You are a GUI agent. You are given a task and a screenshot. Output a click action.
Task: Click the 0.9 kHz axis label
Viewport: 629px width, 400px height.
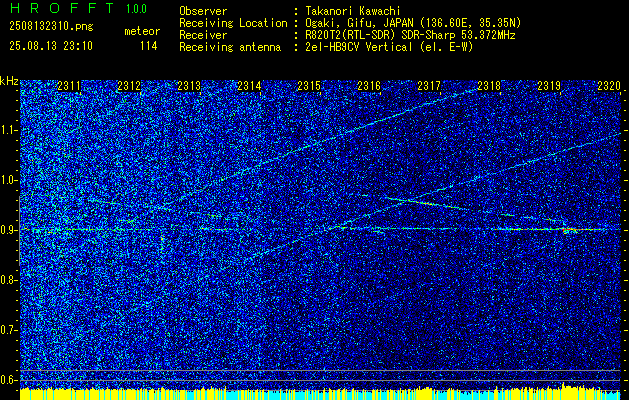[8, 230]
